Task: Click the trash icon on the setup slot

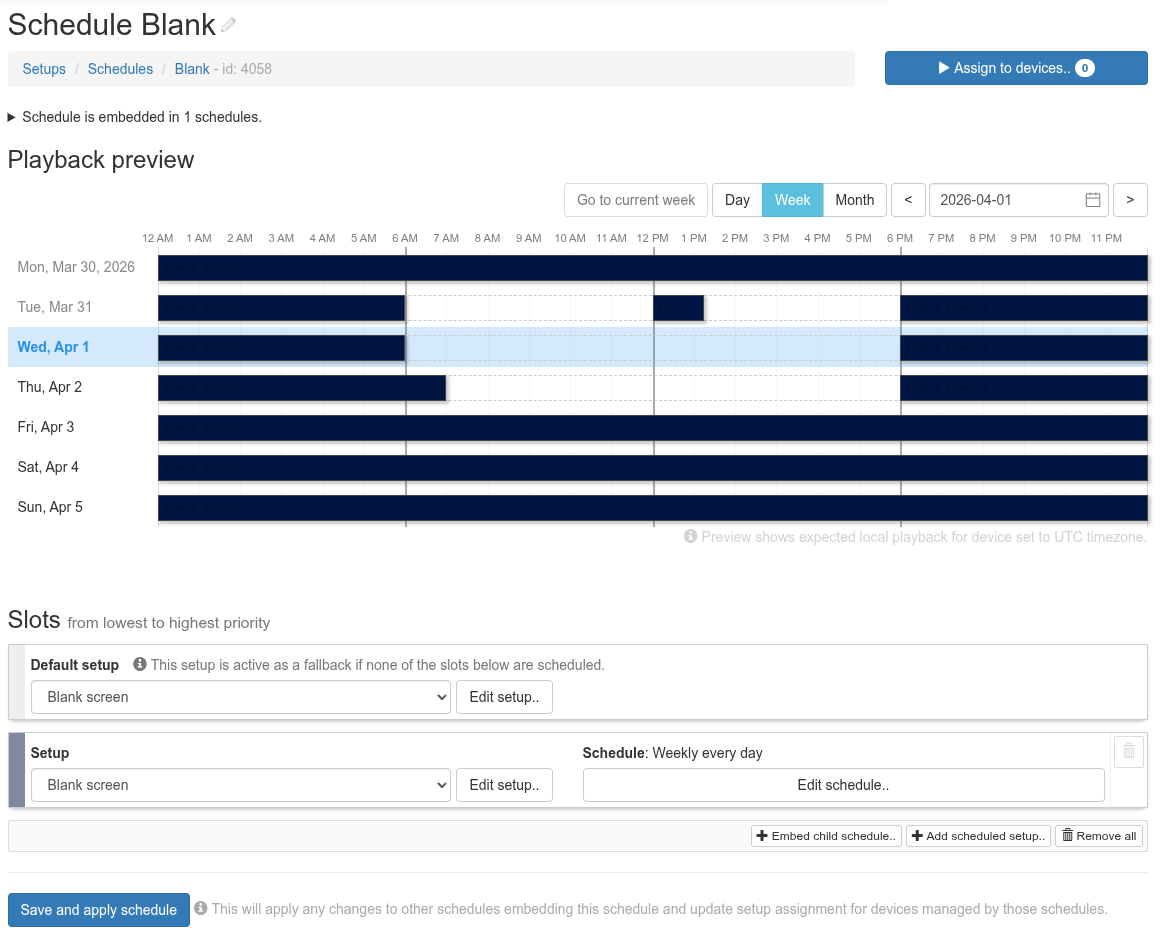Action: 1129,752
